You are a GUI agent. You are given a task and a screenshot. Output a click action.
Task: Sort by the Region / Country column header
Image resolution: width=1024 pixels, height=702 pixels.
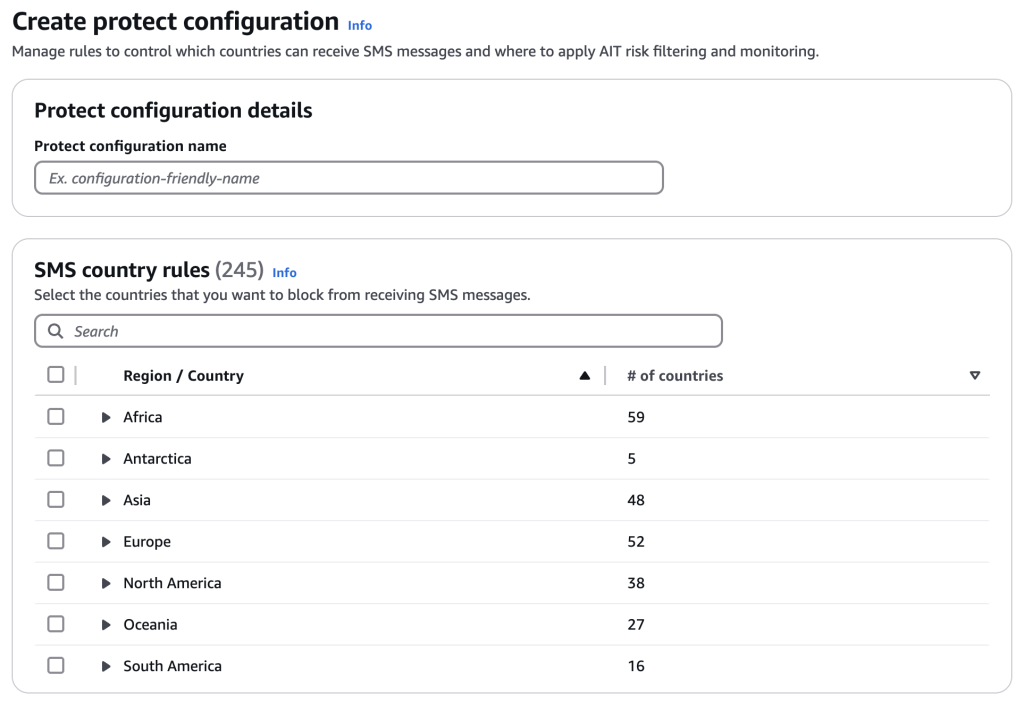click(183, 376)
